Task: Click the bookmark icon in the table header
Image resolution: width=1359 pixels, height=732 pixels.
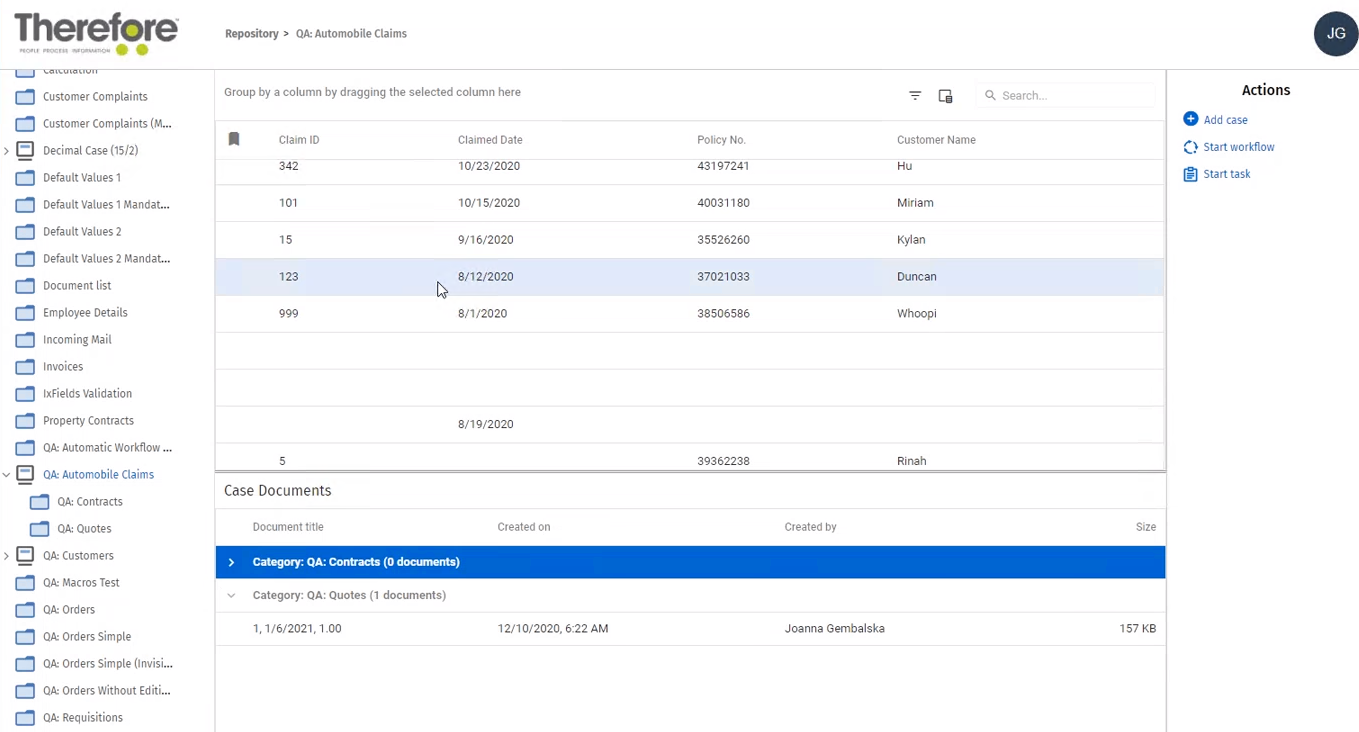Action: click(x=234, y=140)
